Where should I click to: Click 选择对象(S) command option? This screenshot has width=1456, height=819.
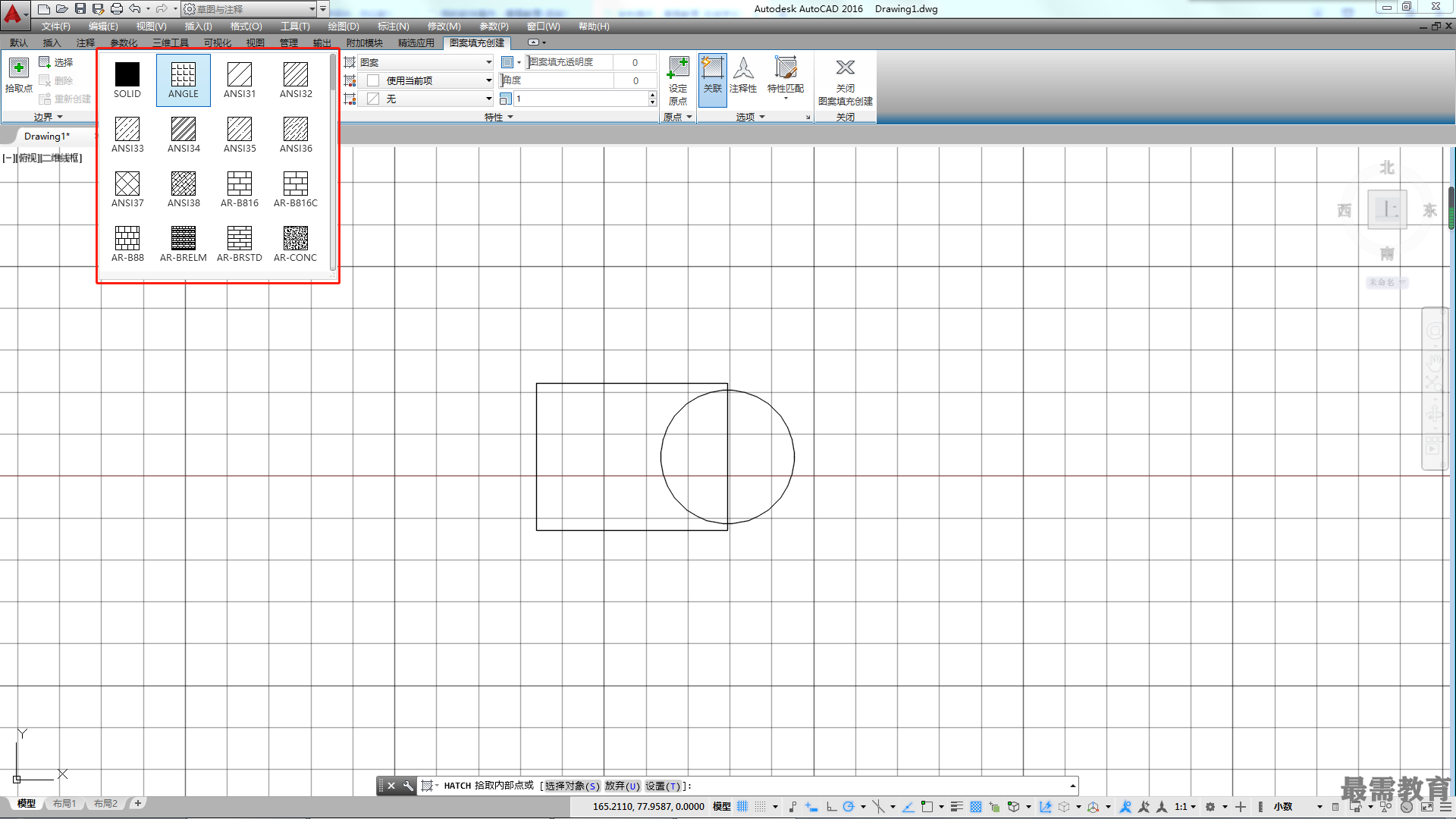[572, 786]
